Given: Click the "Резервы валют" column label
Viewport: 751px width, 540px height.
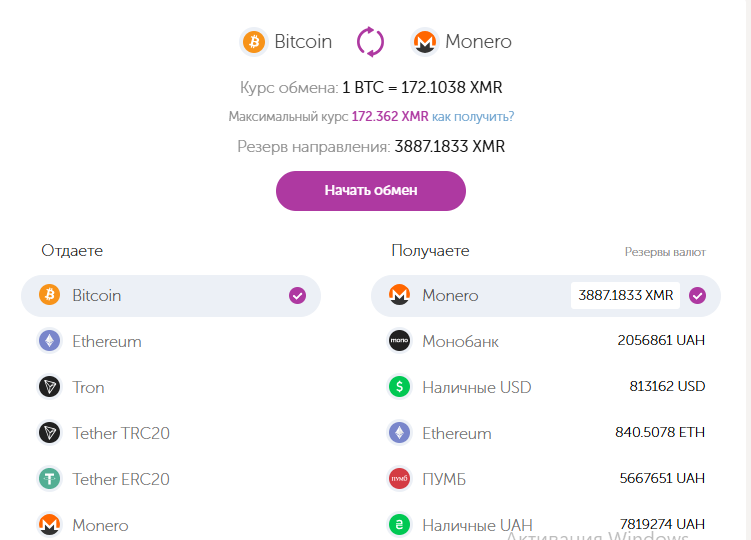Looking at the screenshot, I should tap(665, 252).
